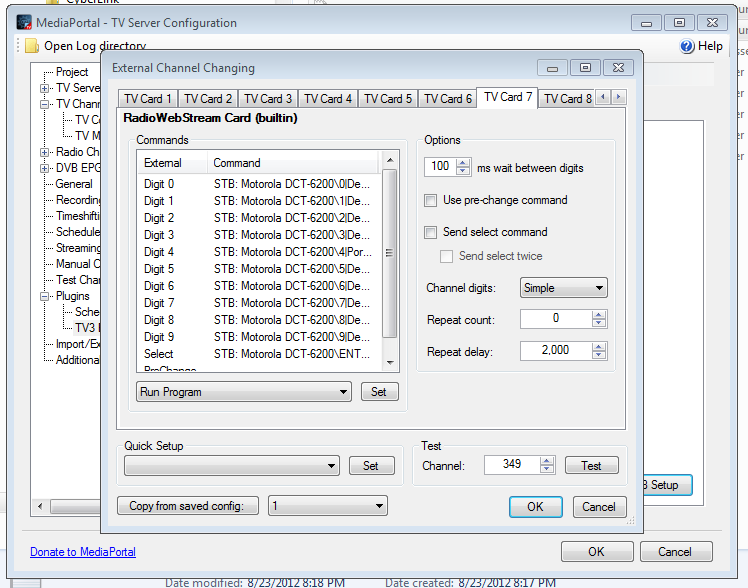Click the tab strip left scroll arrow
Viewport: 748px width, 588px height.
[603, 98]
